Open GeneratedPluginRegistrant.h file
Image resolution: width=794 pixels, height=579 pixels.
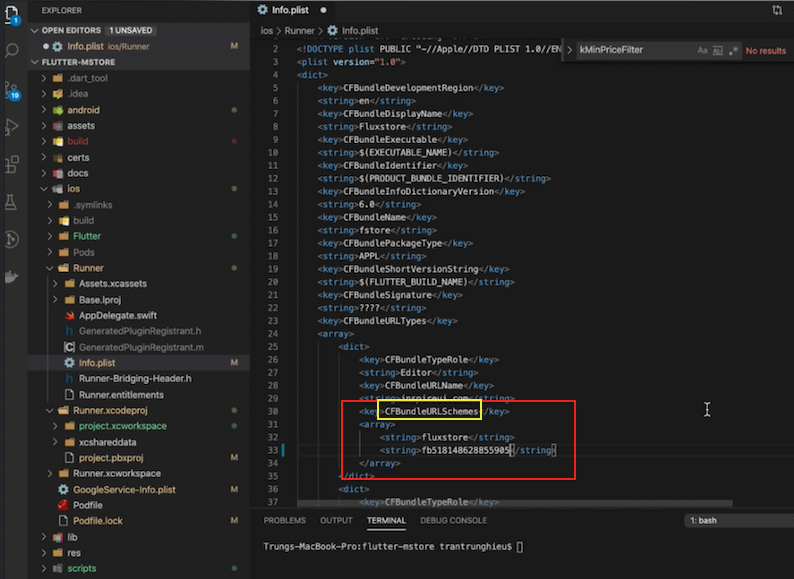[x=140, y=331]
